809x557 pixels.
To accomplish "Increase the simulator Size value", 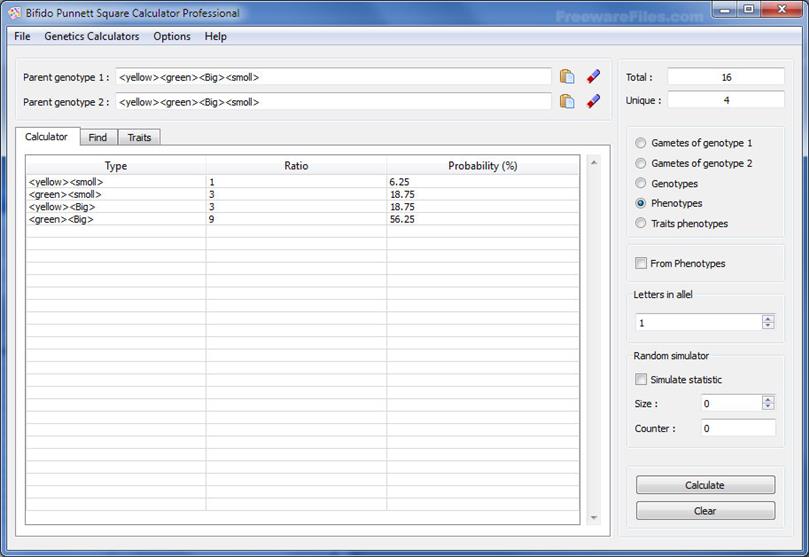I will 768,399.
